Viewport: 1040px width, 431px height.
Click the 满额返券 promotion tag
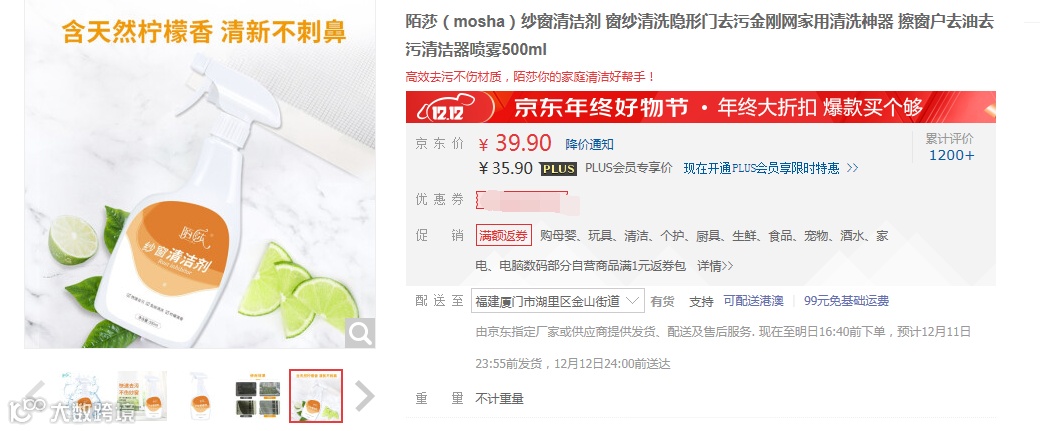point(504,235)
